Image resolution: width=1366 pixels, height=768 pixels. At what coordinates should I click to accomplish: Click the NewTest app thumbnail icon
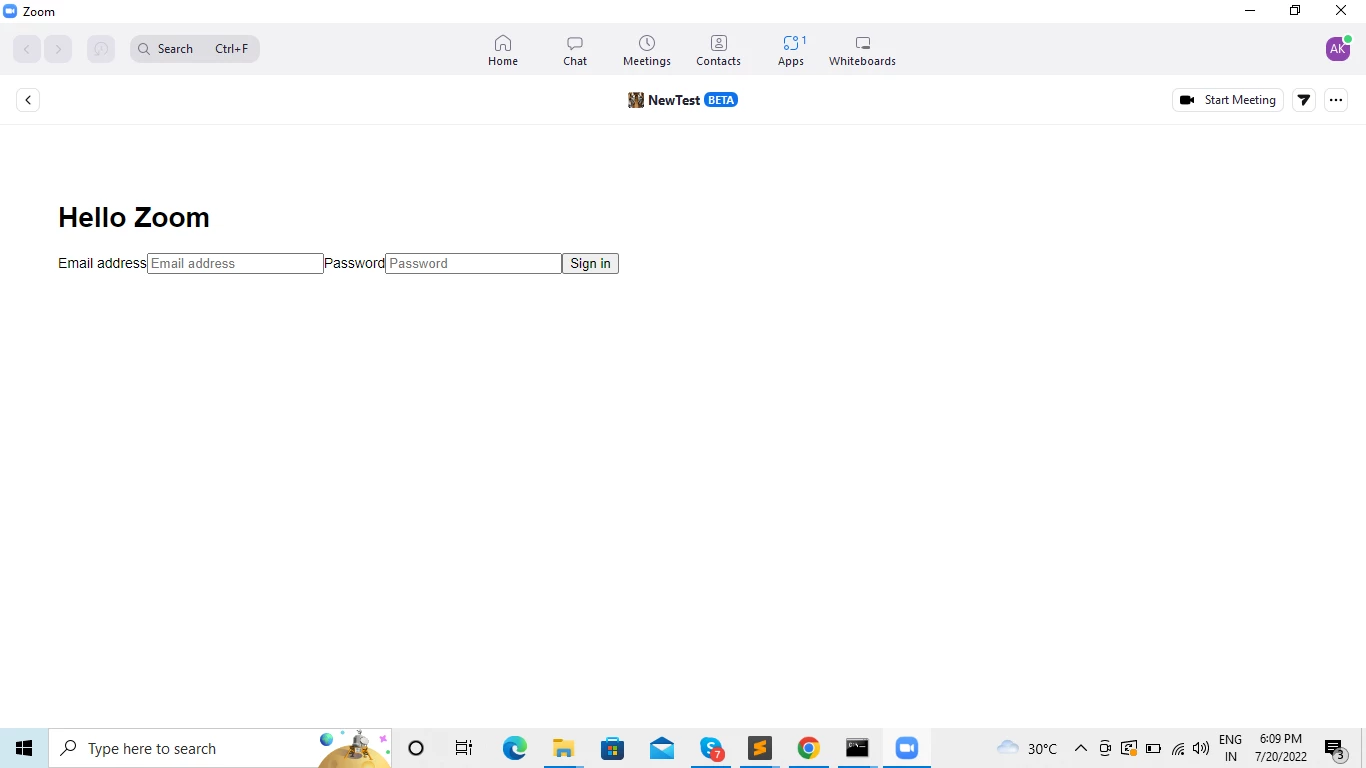(x=636, y=100)
